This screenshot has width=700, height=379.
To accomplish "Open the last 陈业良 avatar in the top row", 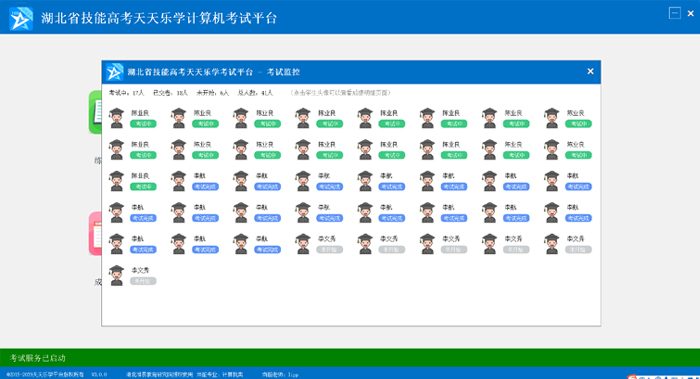I will 551,118.
